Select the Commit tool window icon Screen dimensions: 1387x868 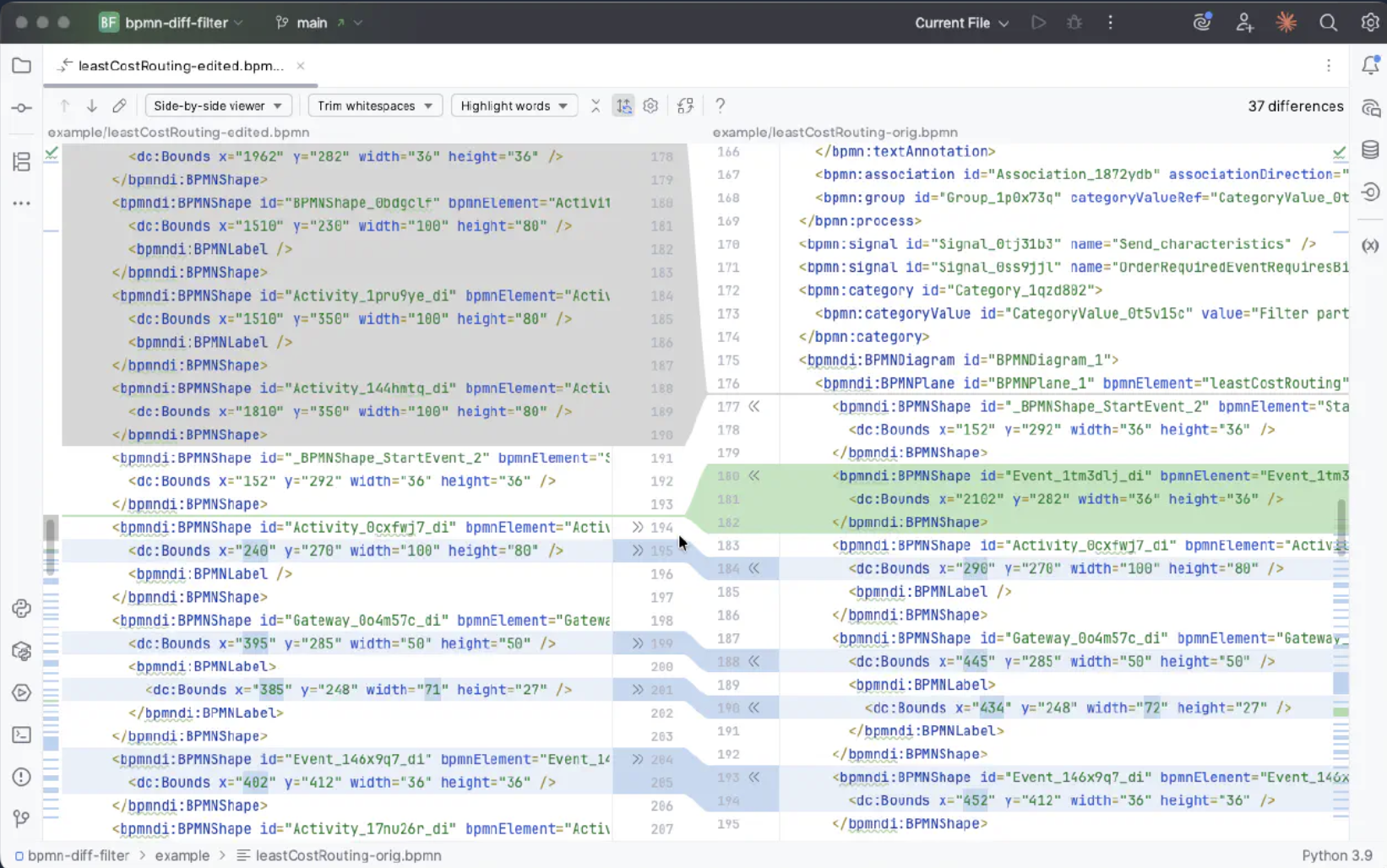click(21, 107)
